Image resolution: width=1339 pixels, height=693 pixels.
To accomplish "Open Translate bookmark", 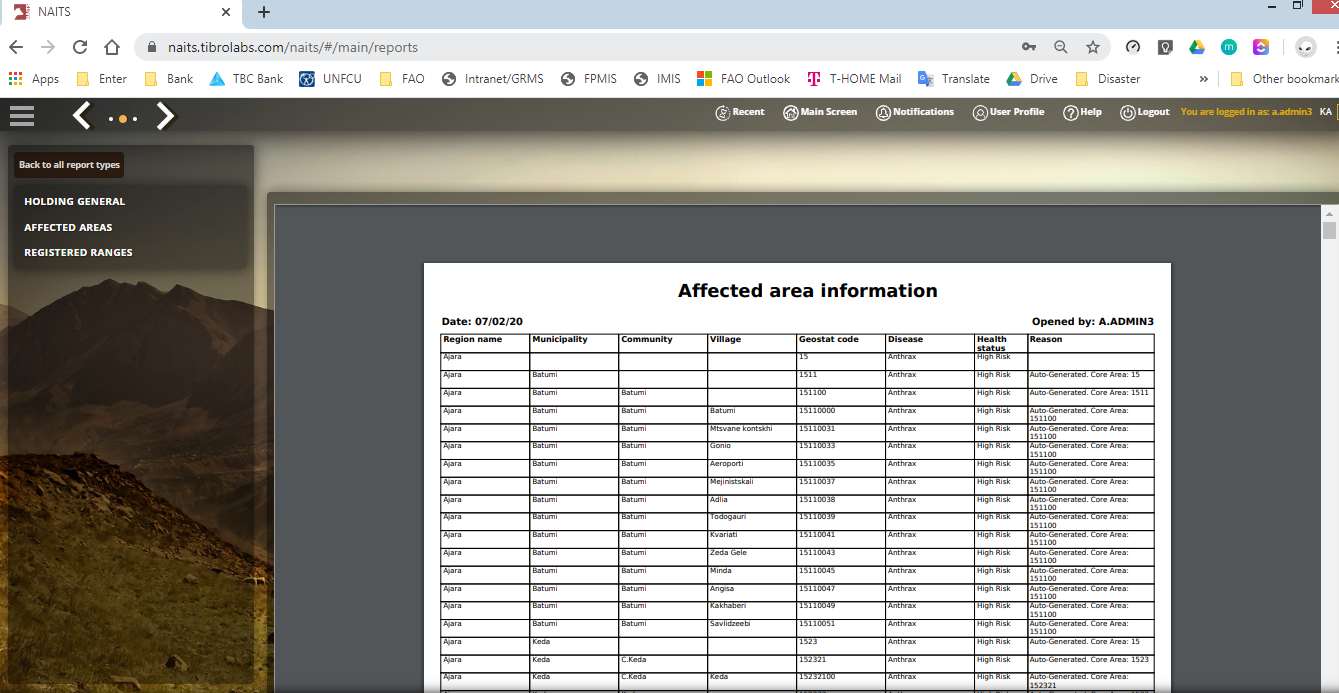I will tap(954, 79).
